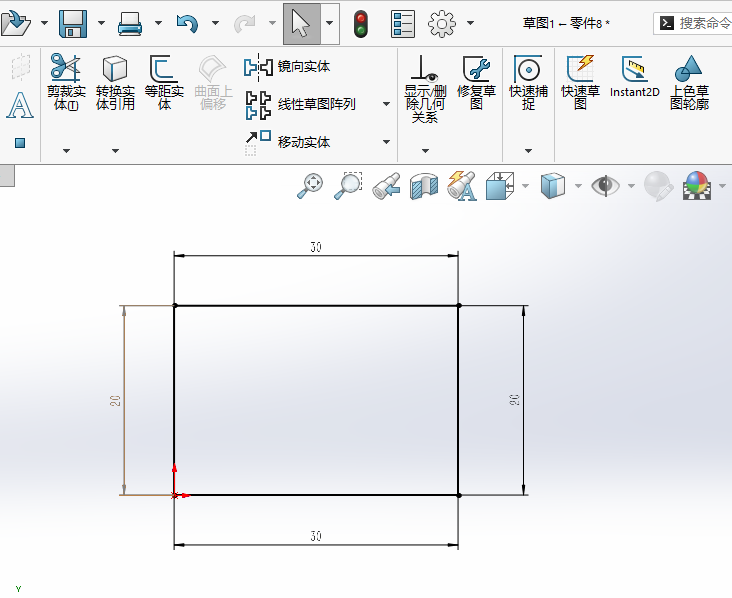Expand the Linear Sketch Pattern (线性草图阵列) dropdown arrow
The image size is (732, 598).
pyautogui.click(x=387, y=104)
